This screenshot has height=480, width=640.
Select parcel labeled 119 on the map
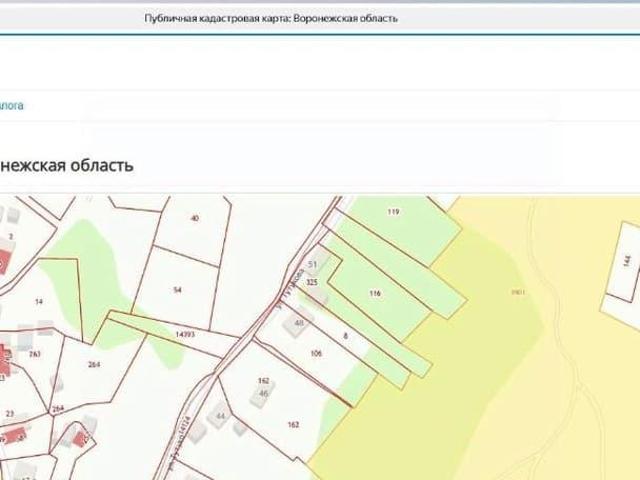(393, 211)
